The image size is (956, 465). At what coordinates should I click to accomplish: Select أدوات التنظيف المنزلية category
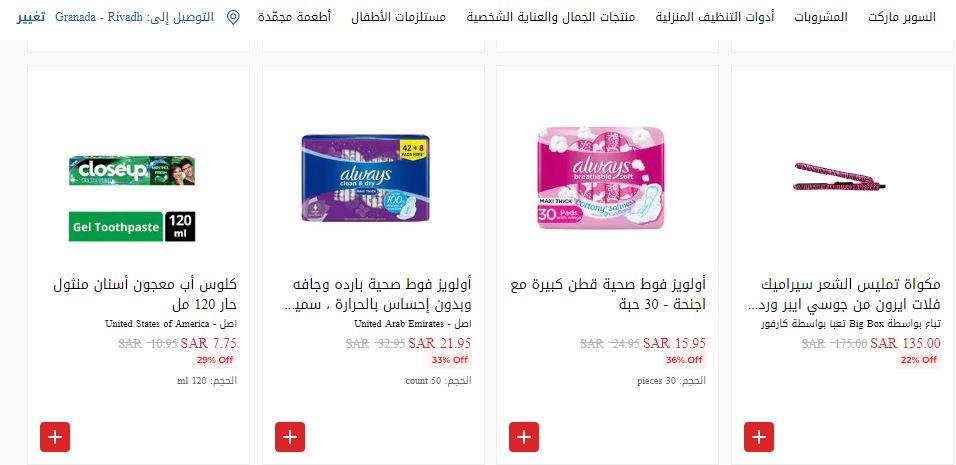tap(715, 17)
